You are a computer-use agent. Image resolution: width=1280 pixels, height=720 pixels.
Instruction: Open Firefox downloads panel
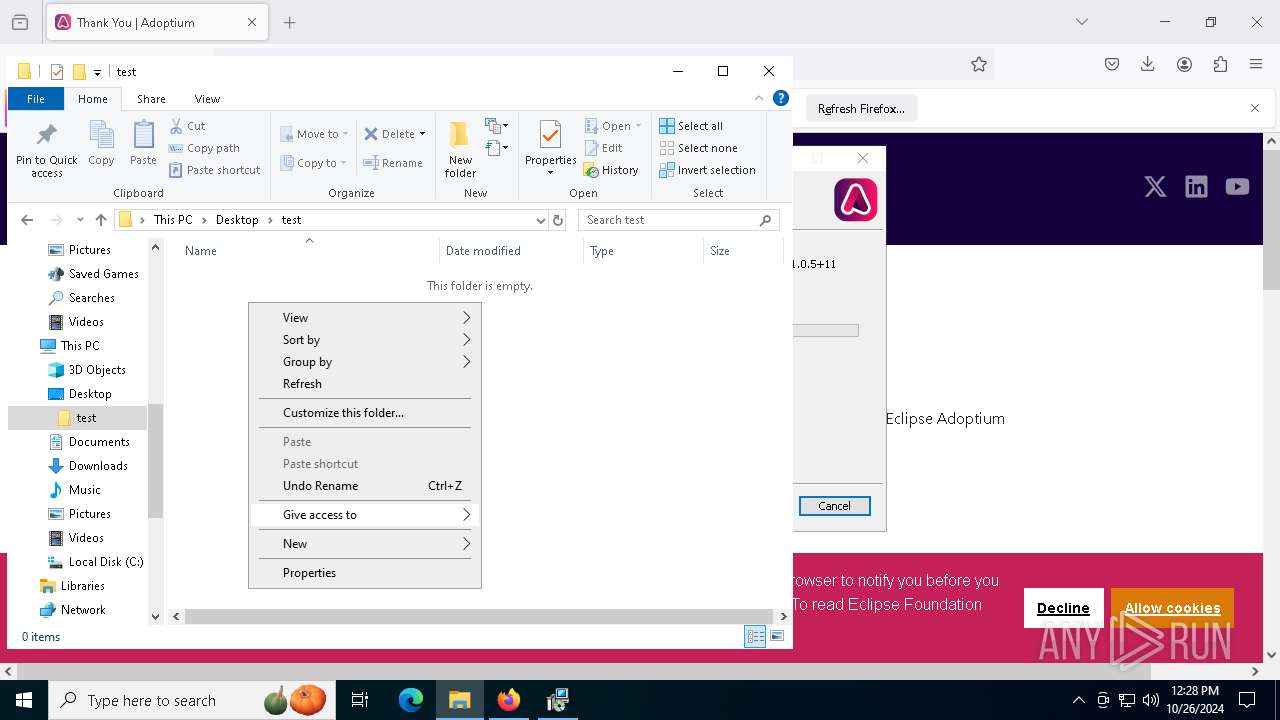coord(1148,64)
